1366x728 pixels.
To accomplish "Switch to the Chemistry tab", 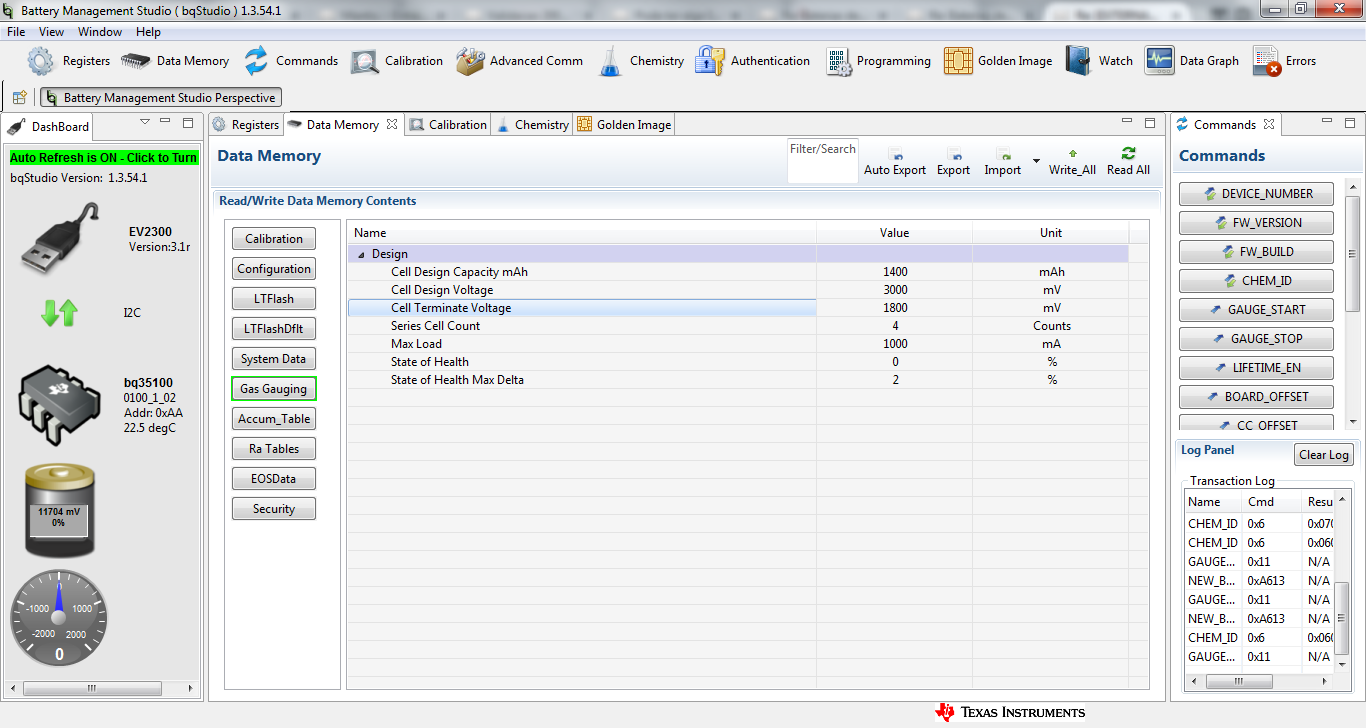I will [533, 125].
